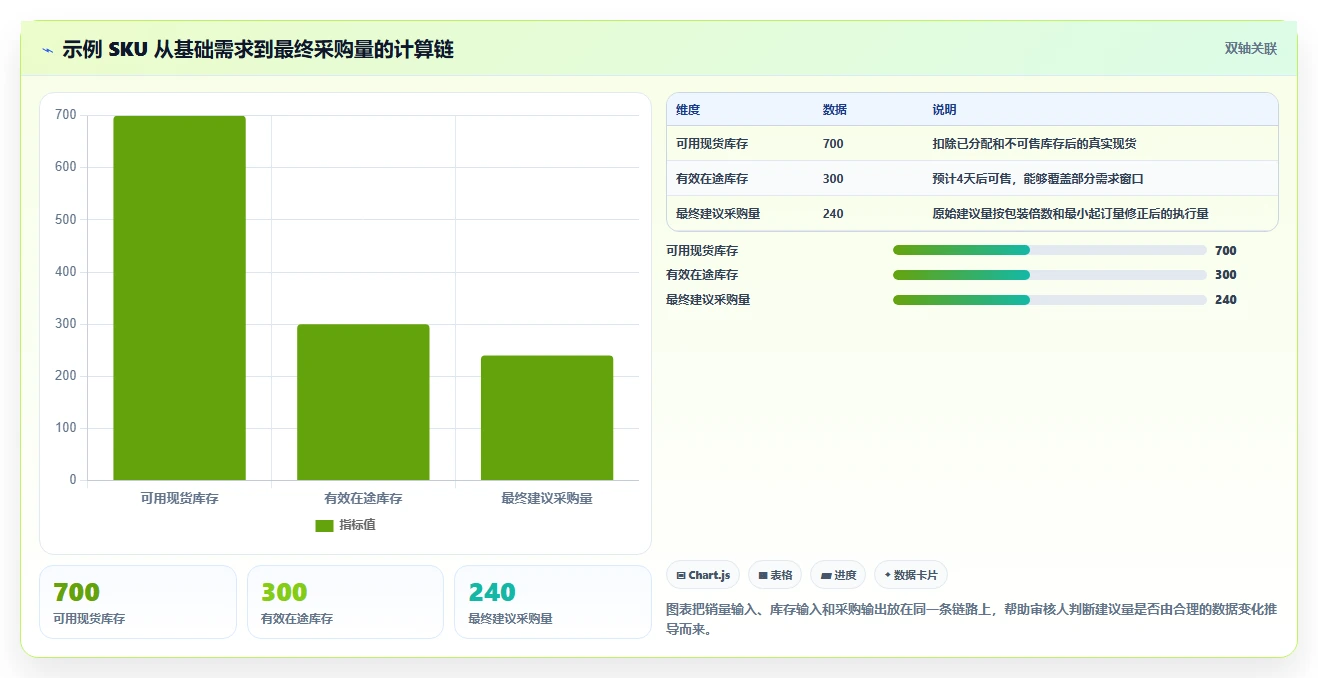The width and height of the screenshot is (1318, 678).
Task: Click table value 700
Action: pyautogui.click(x=833, y=144)
